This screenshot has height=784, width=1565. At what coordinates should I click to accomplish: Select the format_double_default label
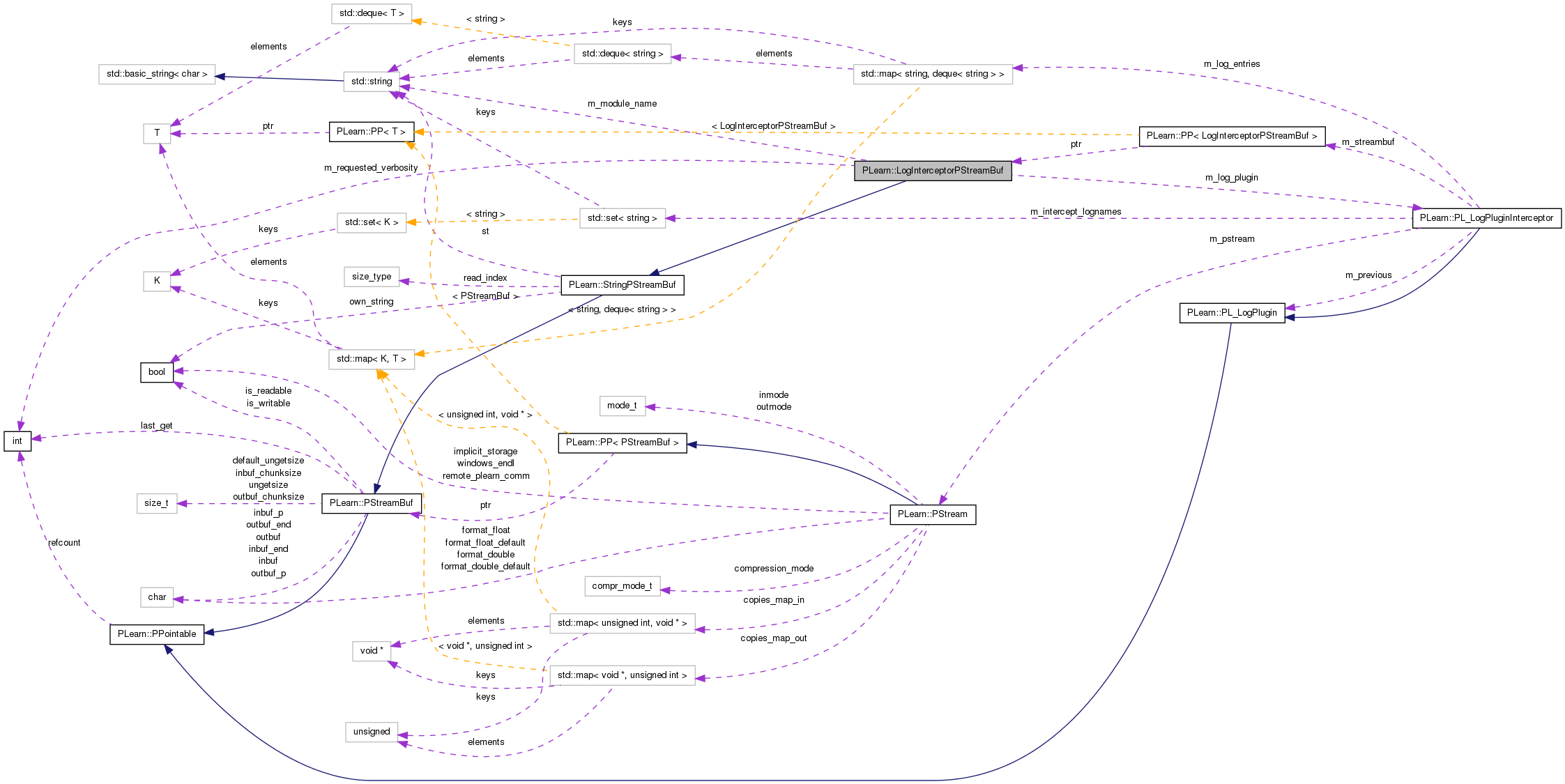485,567
